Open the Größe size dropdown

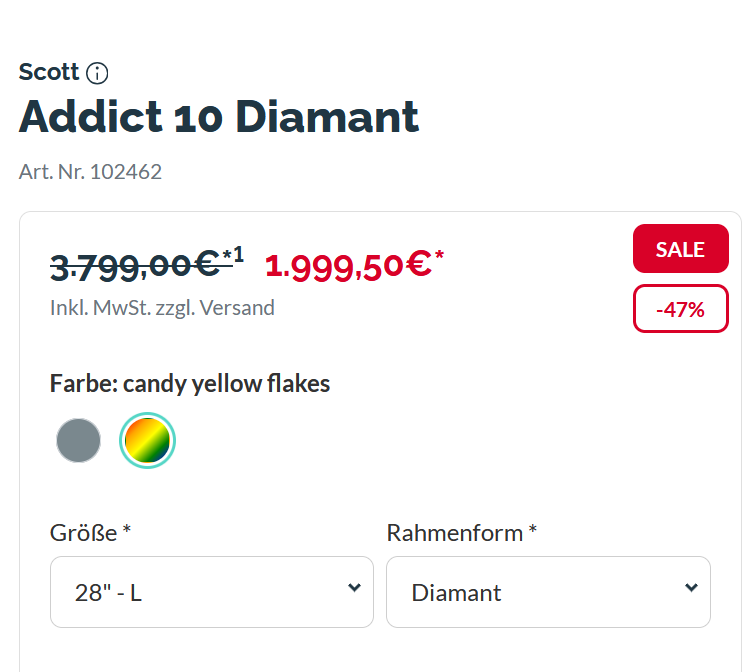click(x=212, y=592)
